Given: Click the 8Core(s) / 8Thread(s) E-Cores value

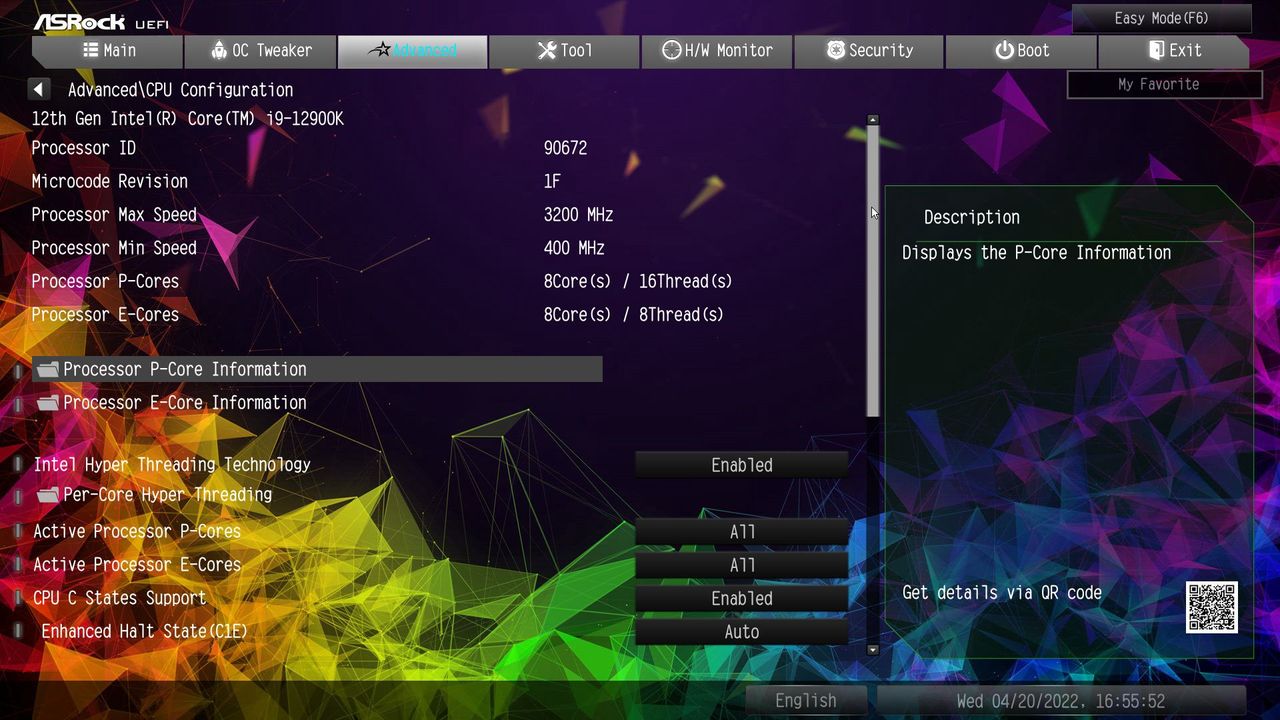Looking at the screenshot, I should click(x=633, y=315).
